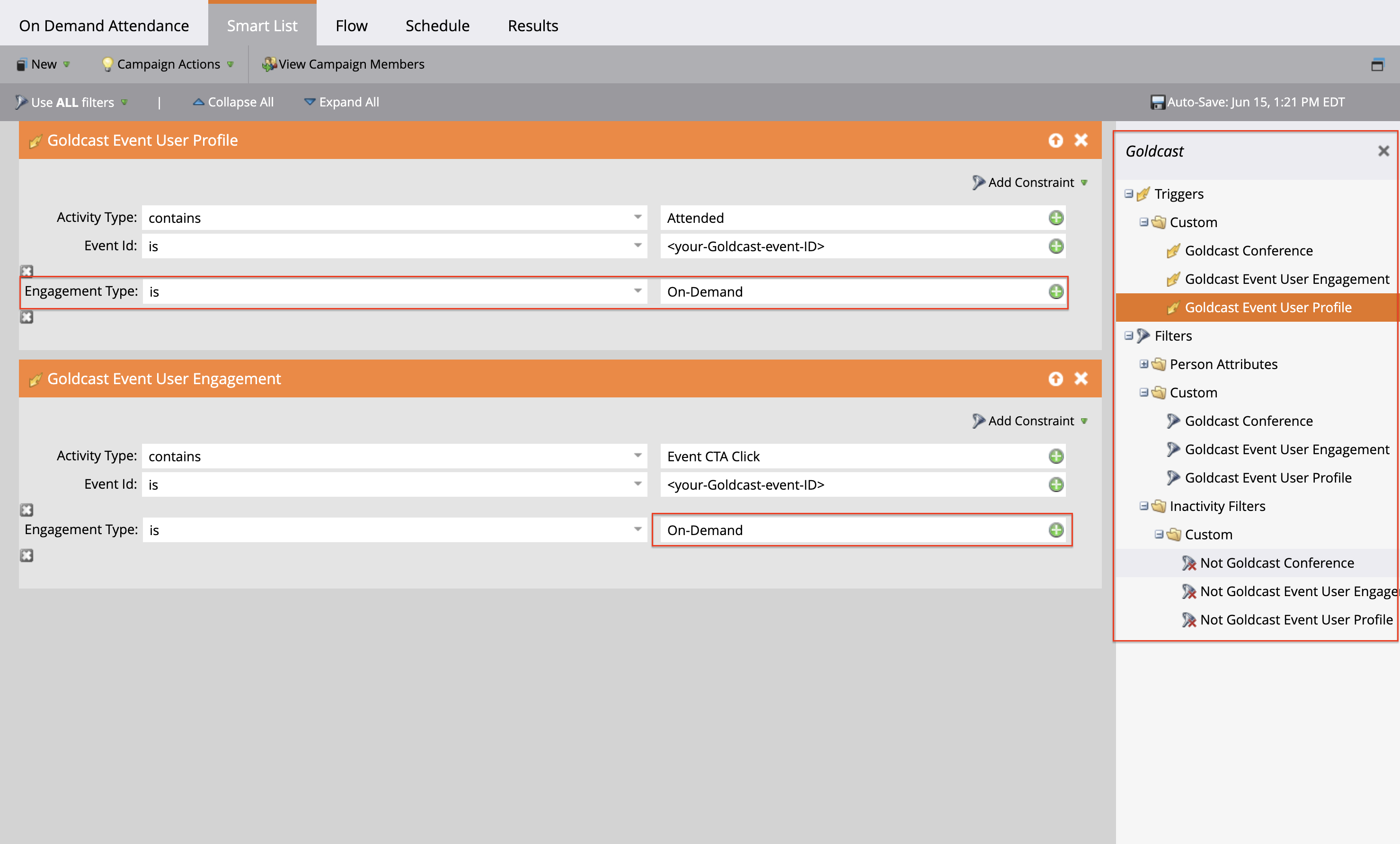
Task: Collapse the Triggers tree node
Action: click(1128, 193)
